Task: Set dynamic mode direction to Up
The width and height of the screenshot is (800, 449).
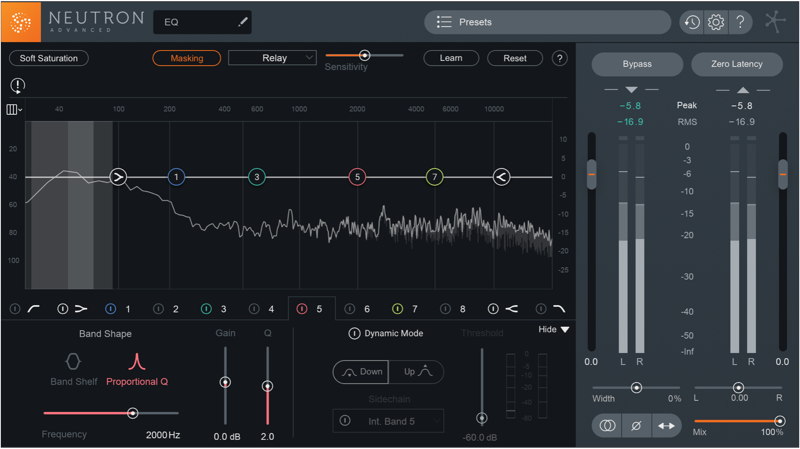Action: [416, 372]
